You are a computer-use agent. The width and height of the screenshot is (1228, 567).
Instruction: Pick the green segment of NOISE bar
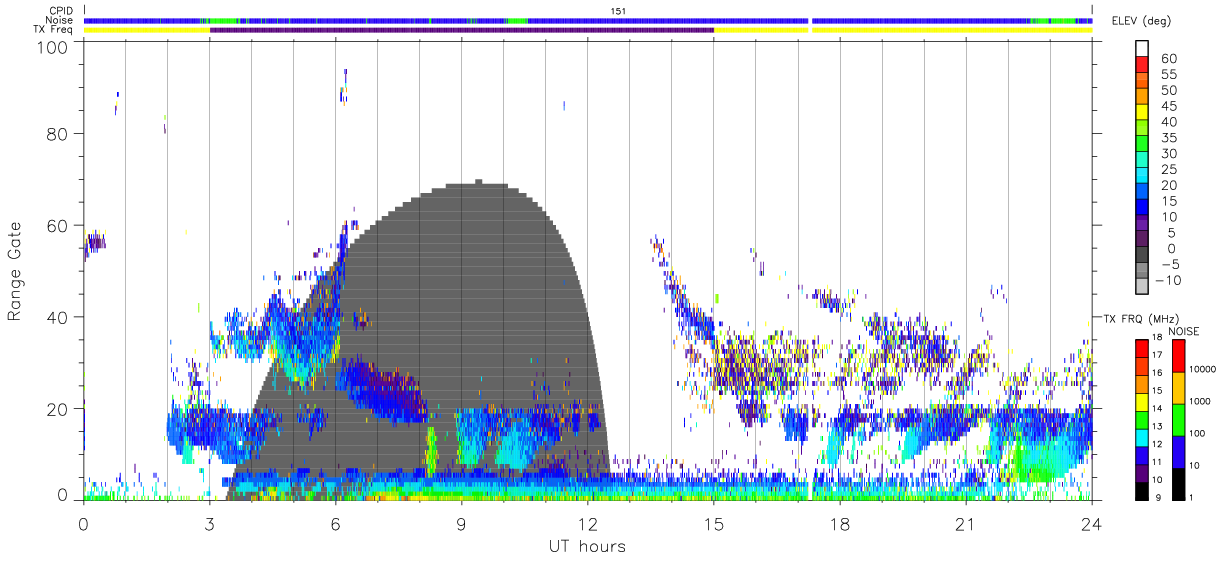tap(1177, 419)
